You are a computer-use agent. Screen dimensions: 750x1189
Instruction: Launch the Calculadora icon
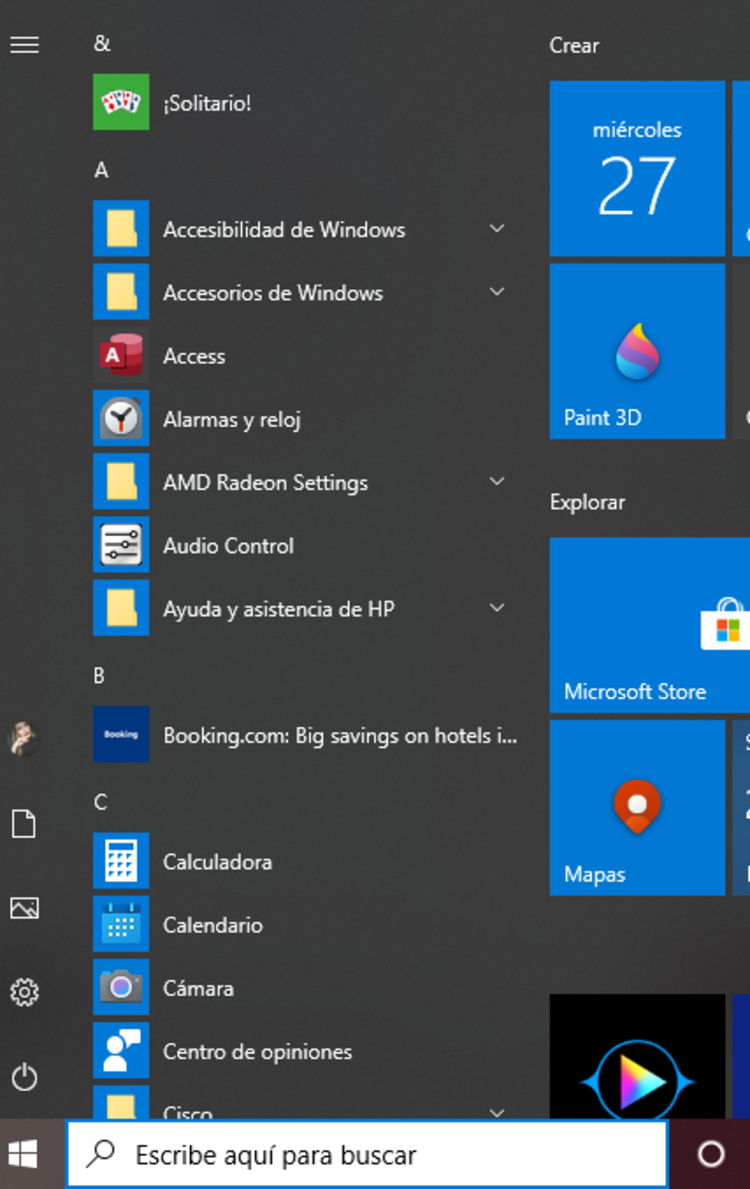click(121, 861)
